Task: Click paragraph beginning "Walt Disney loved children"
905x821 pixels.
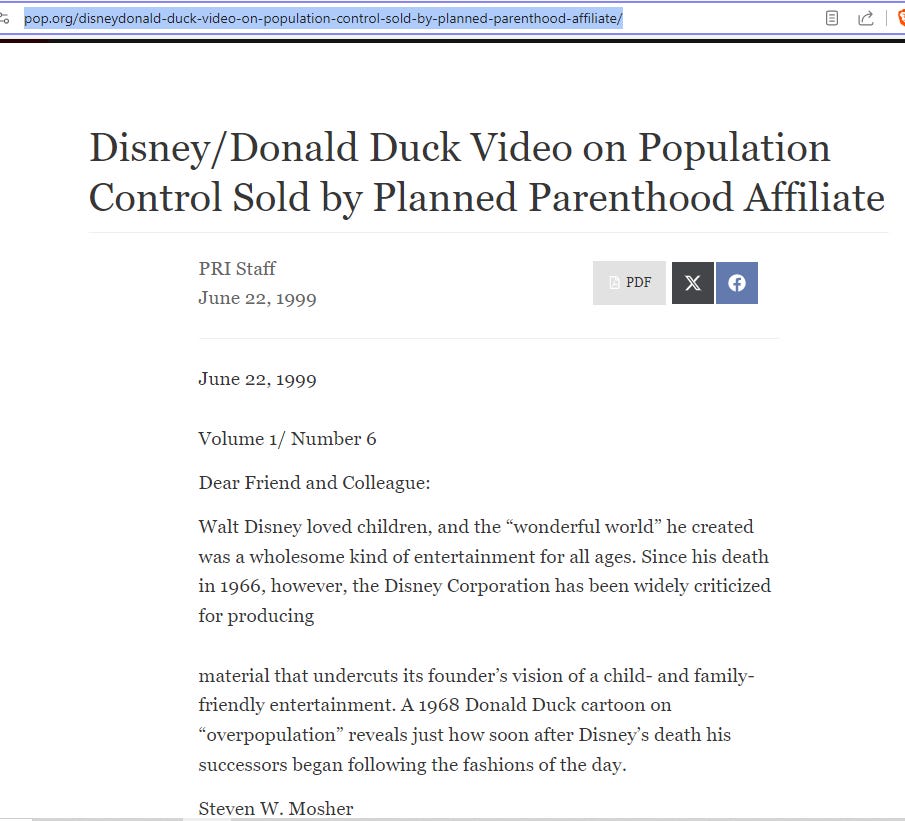Action: (485, 571)
